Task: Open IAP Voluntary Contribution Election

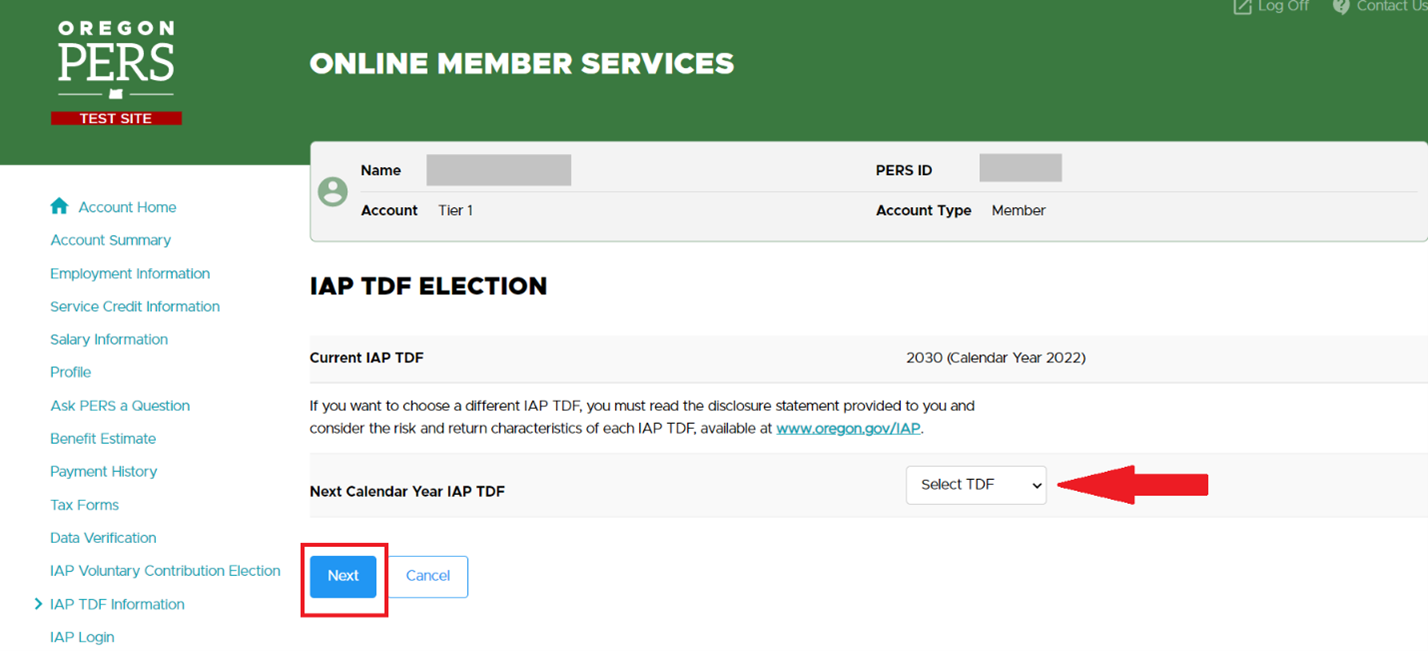Action: coord(165,571)
